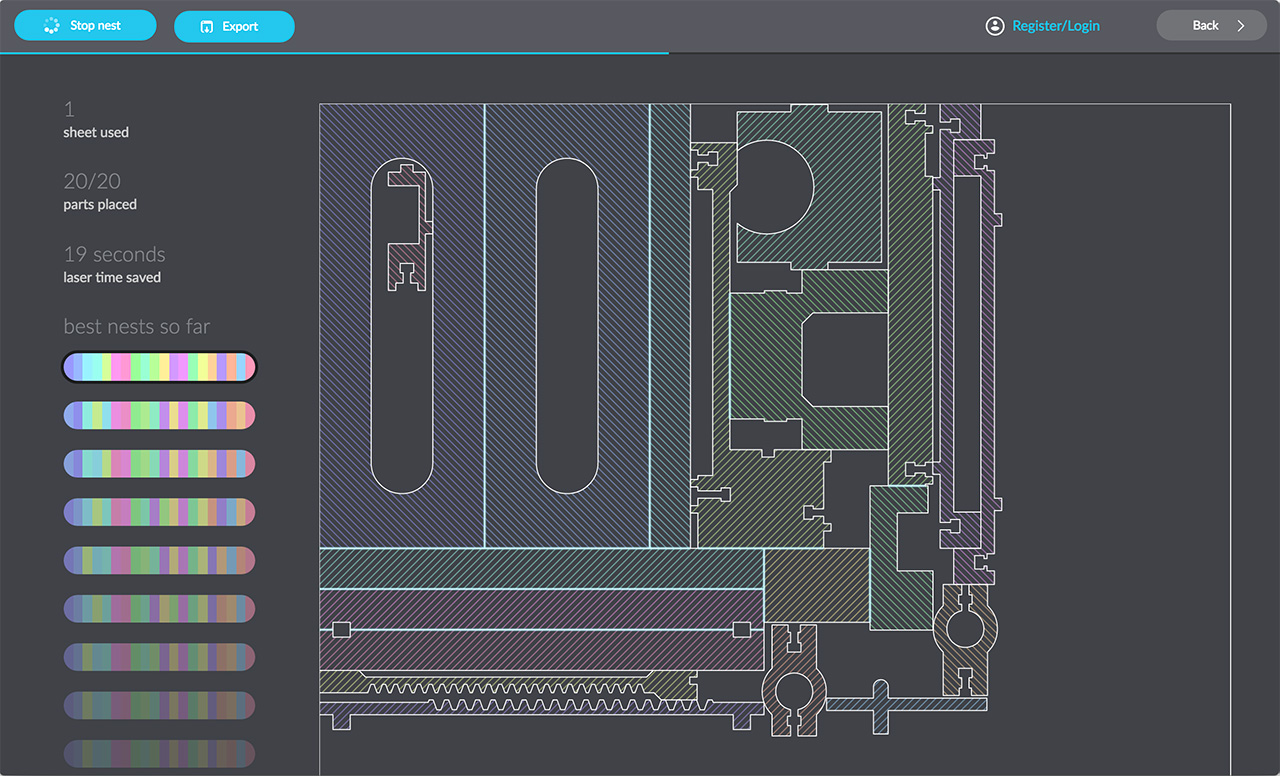Click the large circular hole part
Image resolution: width=1280 pixels, height=776 pixels.
pyautogui.click(x=775, y=185)
